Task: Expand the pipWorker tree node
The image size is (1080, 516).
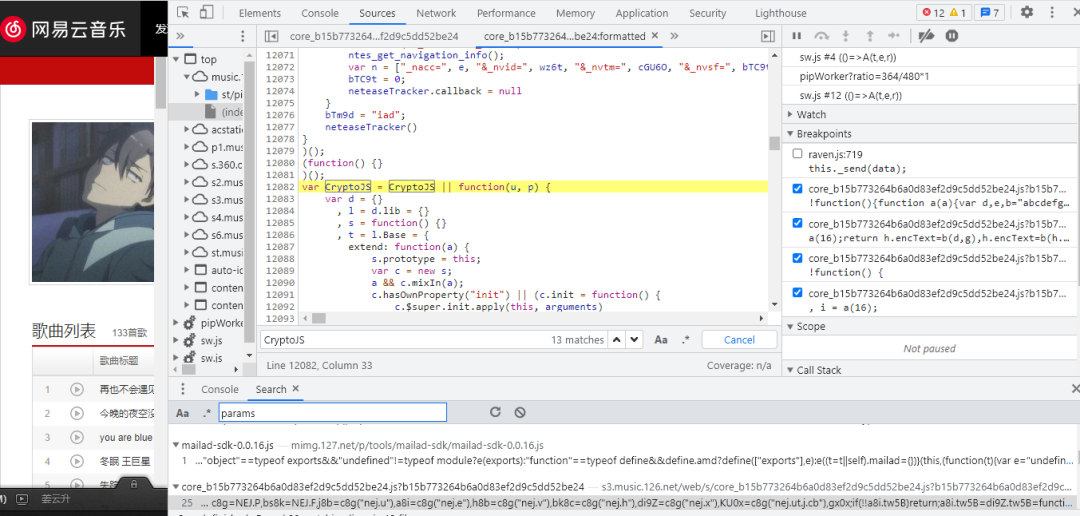Action: tap(177, 323)
